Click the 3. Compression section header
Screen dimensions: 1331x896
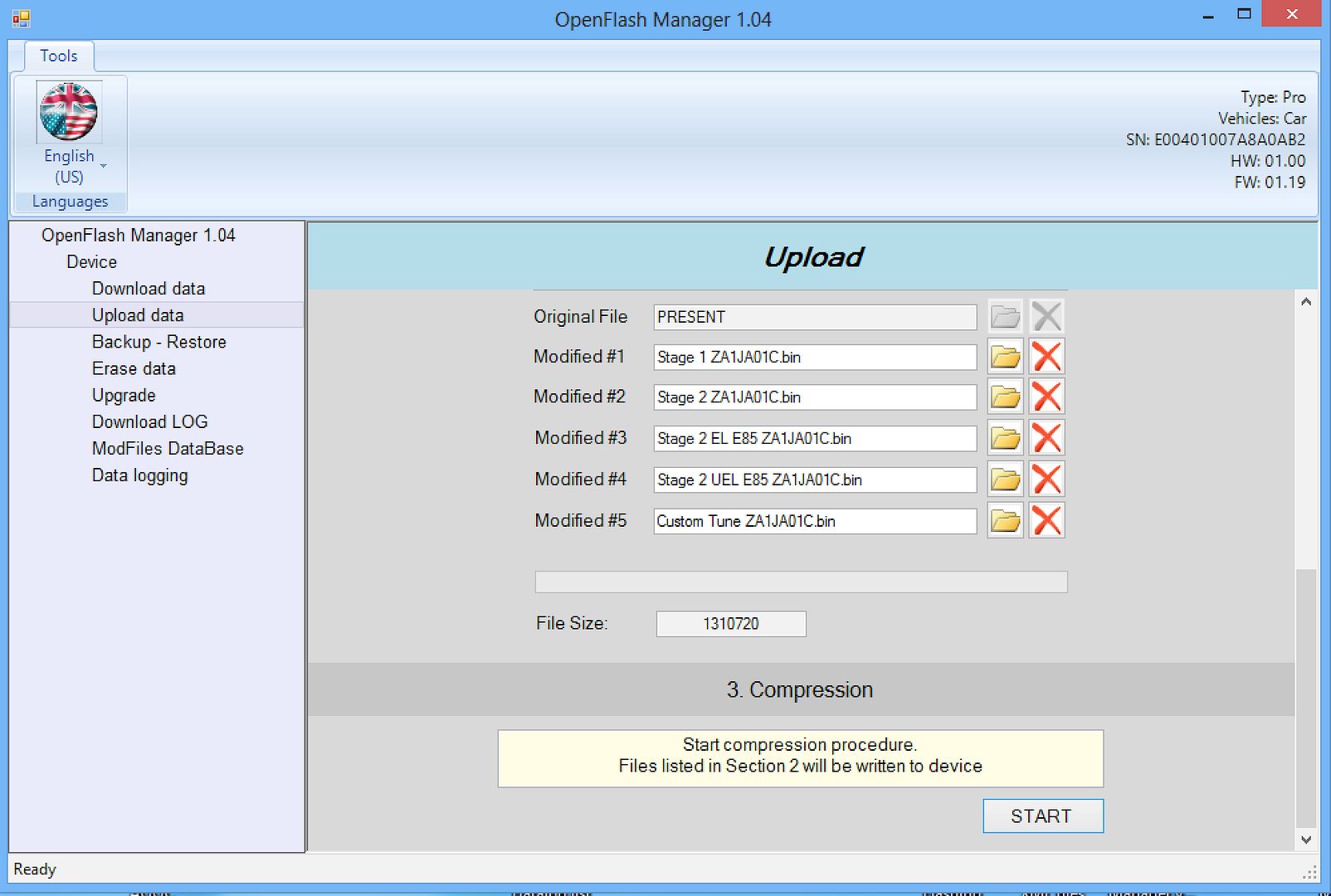801,689
